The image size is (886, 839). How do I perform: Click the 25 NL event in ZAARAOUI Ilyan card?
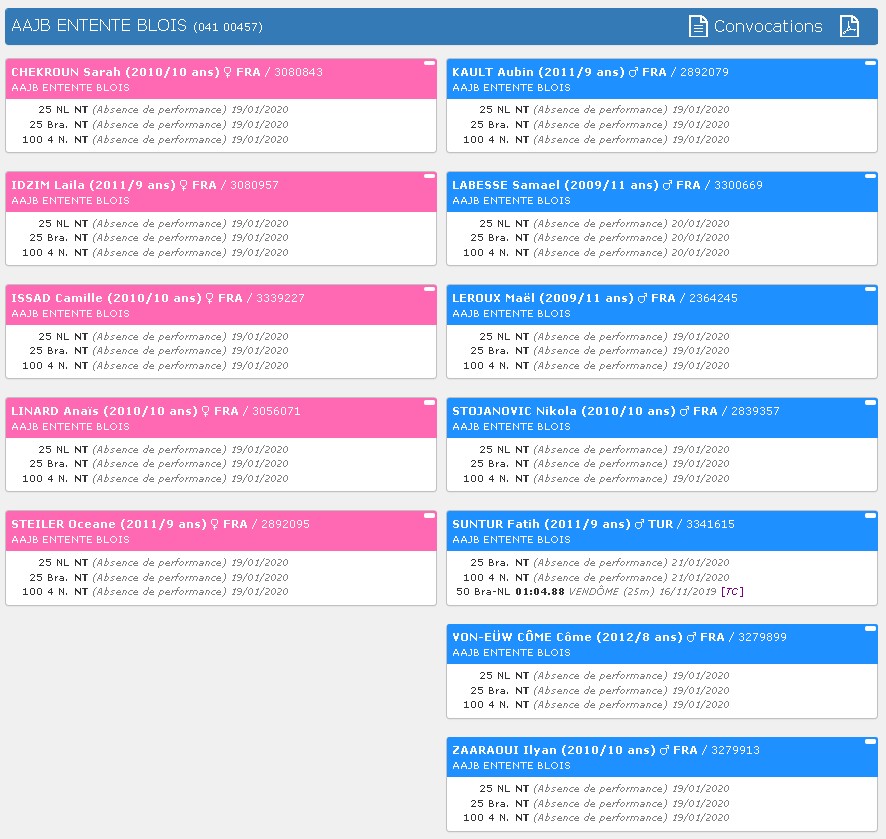coord(494,788)
